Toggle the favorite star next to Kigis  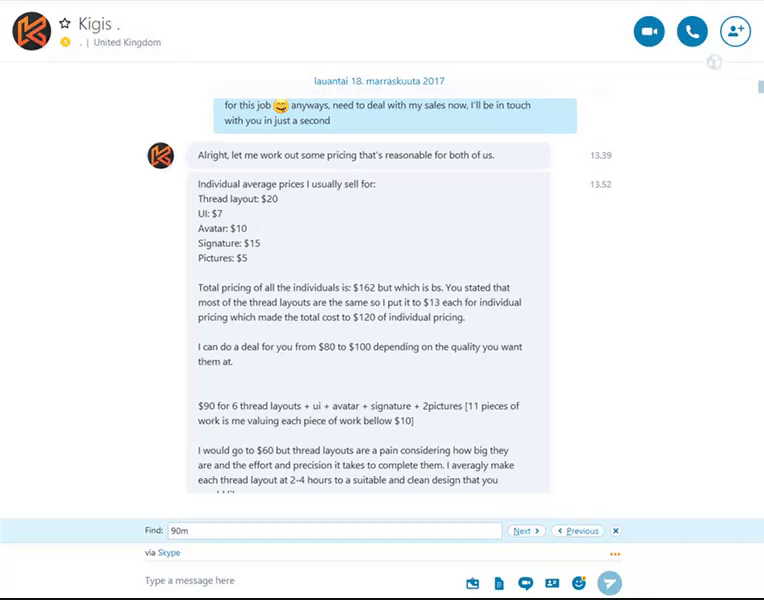coord(65,23)
